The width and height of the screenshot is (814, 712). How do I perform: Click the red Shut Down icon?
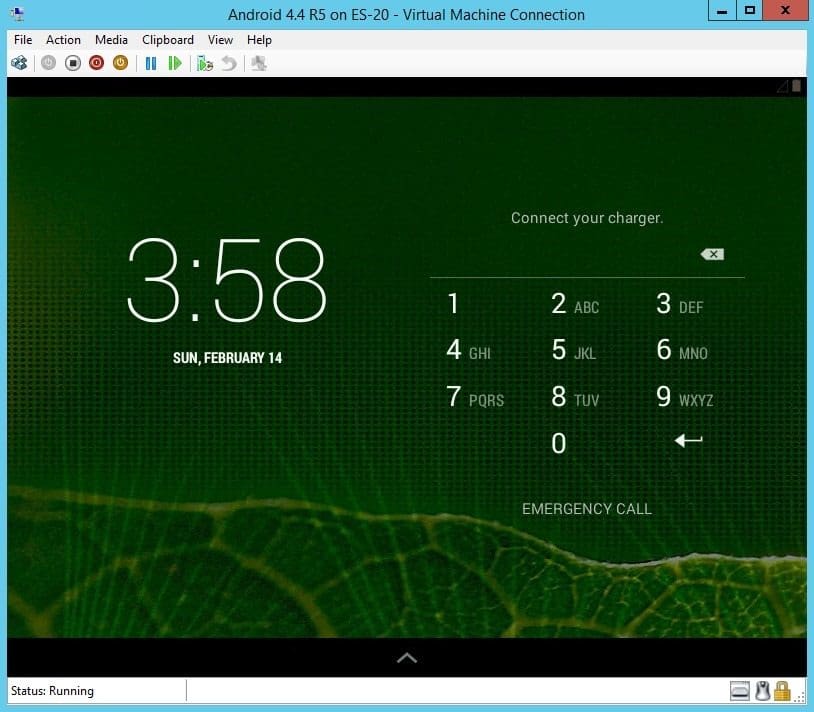[97, 63]
